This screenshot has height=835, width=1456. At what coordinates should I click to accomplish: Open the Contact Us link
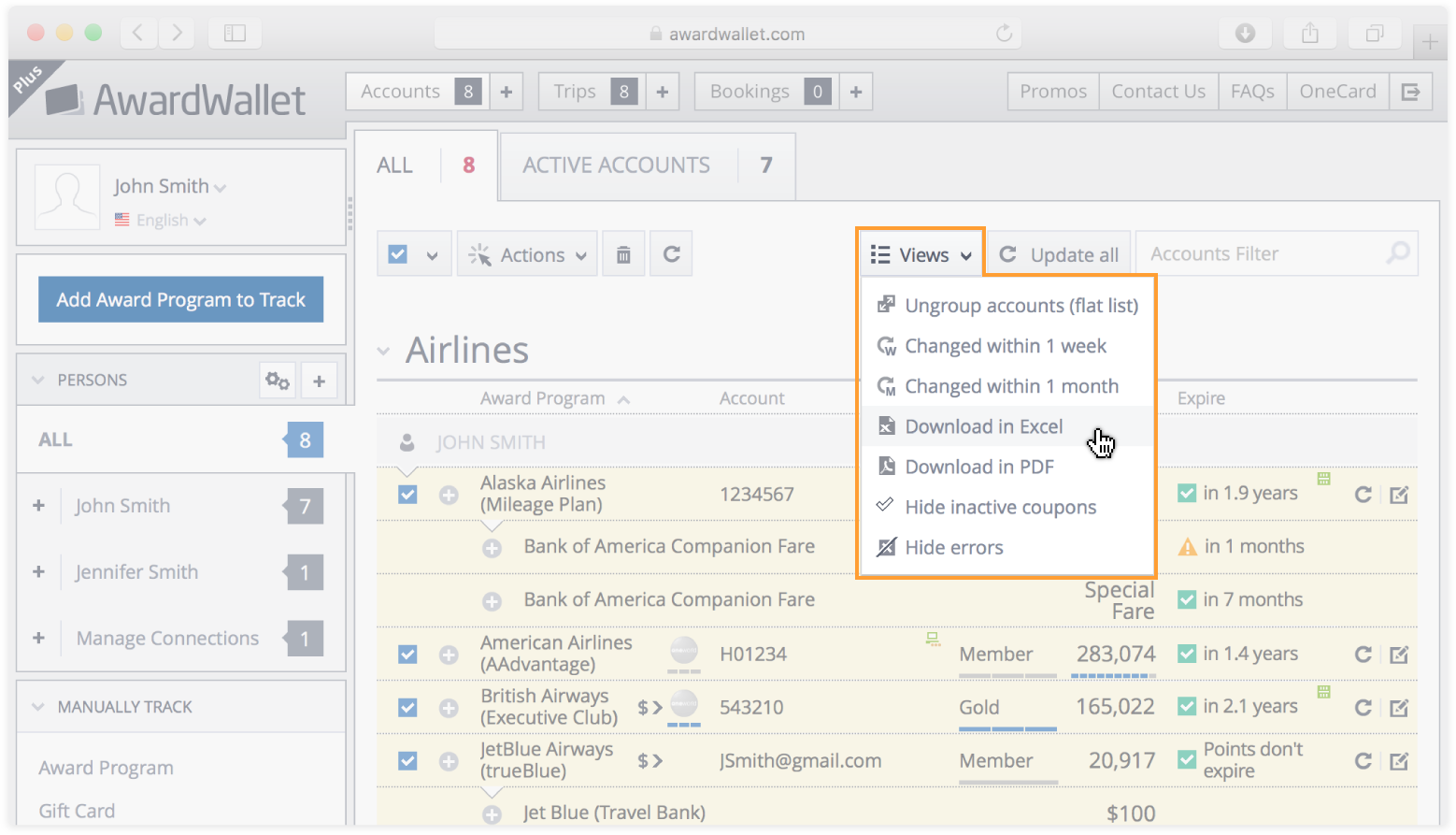tap(1158, 92)
